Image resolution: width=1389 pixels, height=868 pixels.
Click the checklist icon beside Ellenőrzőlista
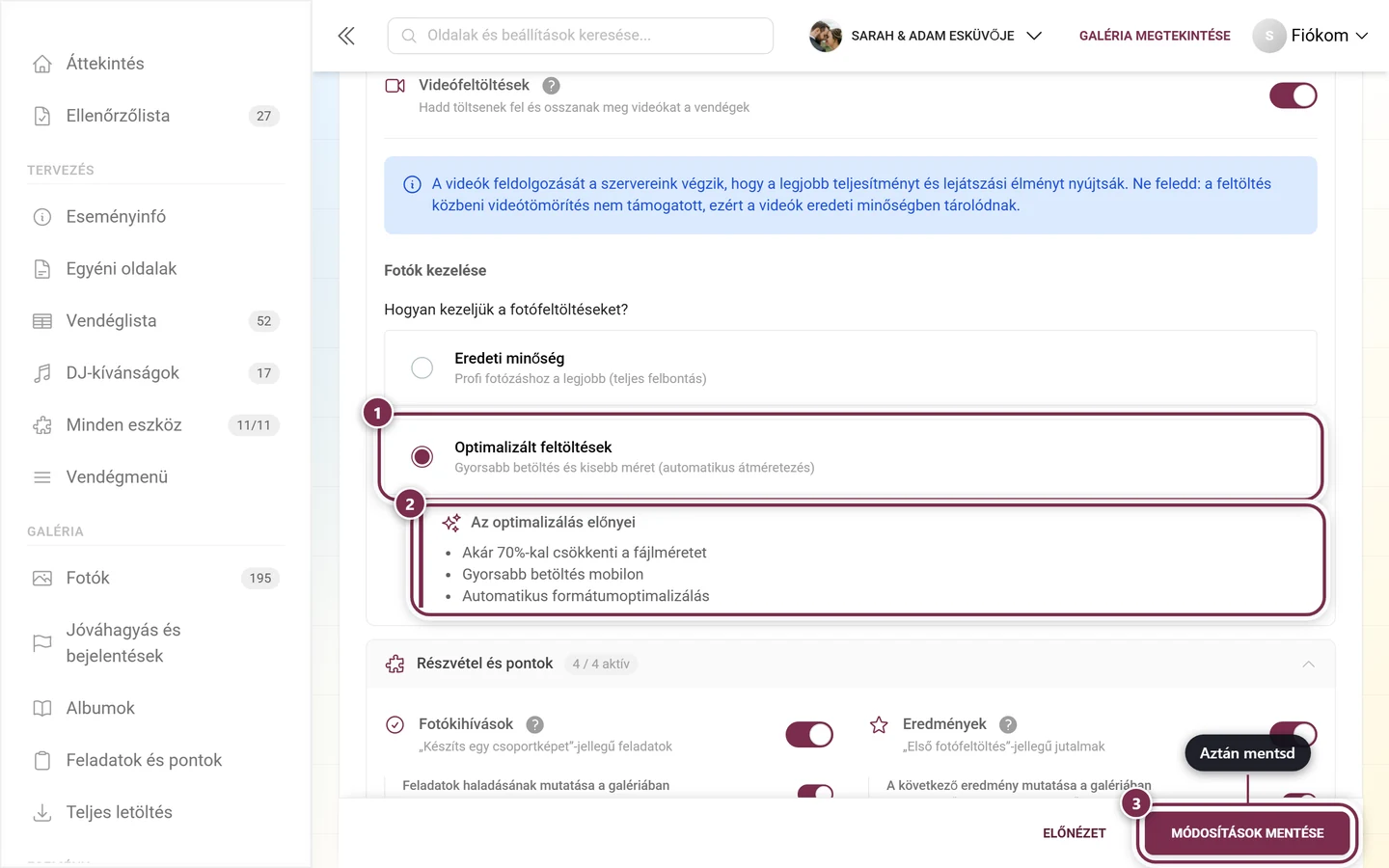click(x=42, y=116)
